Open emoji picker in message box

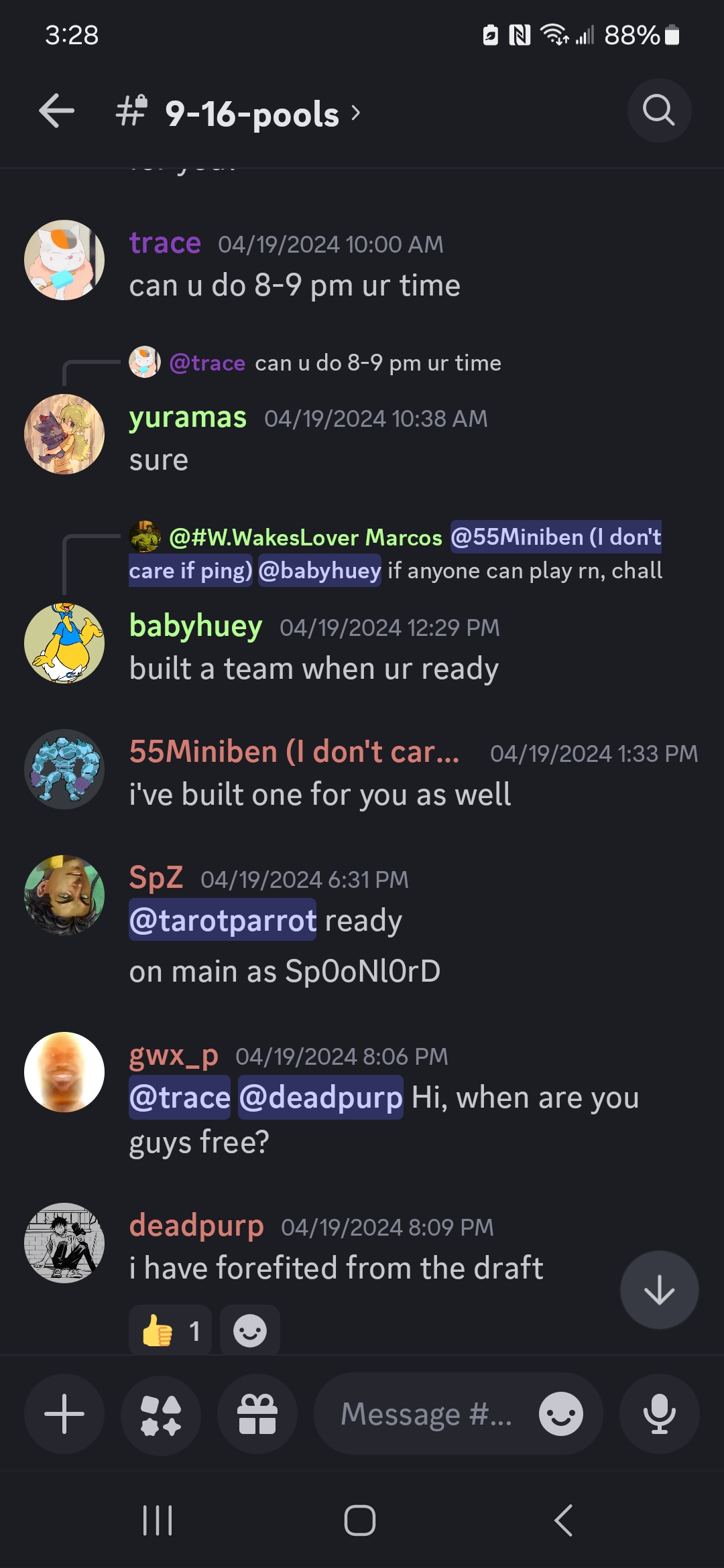pyautogui.click(x=560, y=1414)
